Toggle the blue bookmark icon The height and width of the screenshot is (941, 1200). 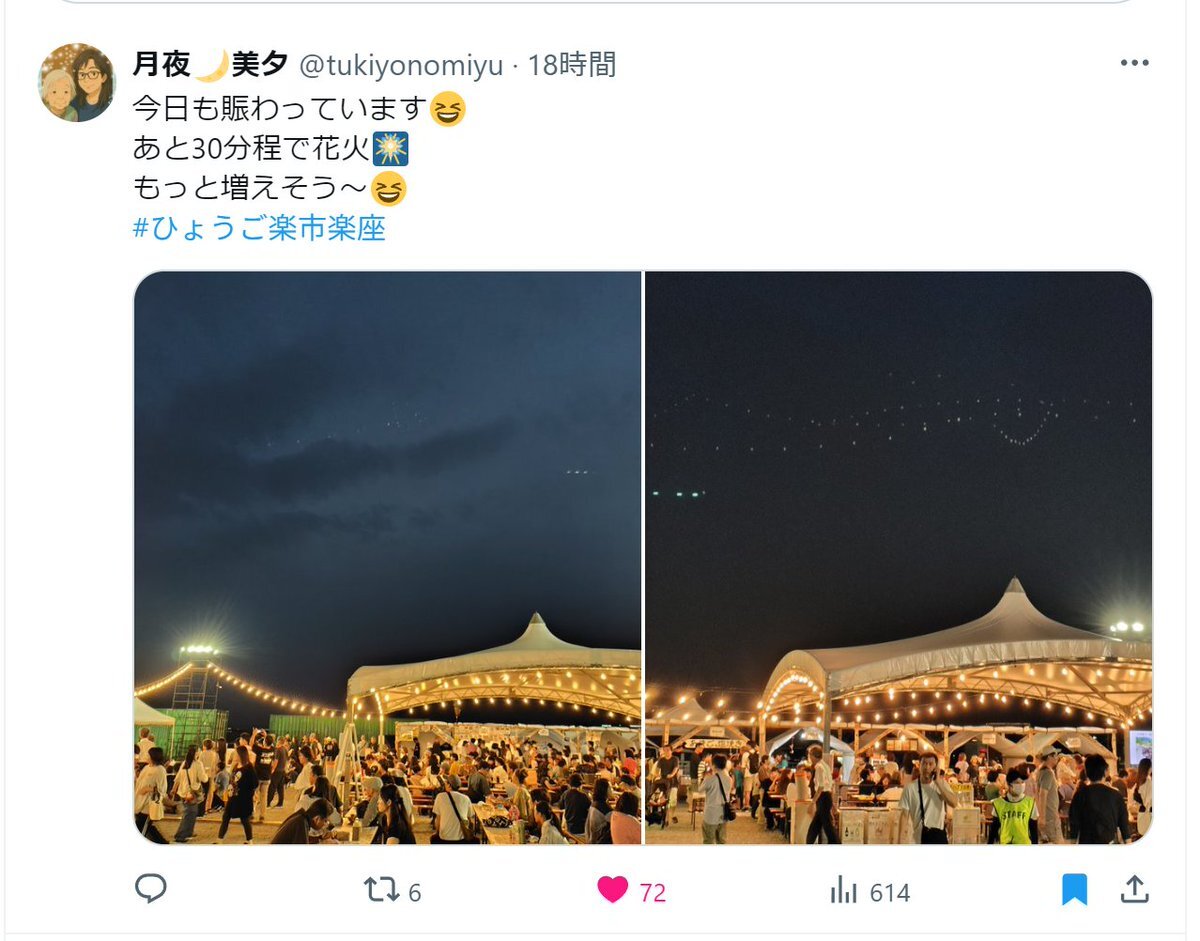click(1075, 890)
